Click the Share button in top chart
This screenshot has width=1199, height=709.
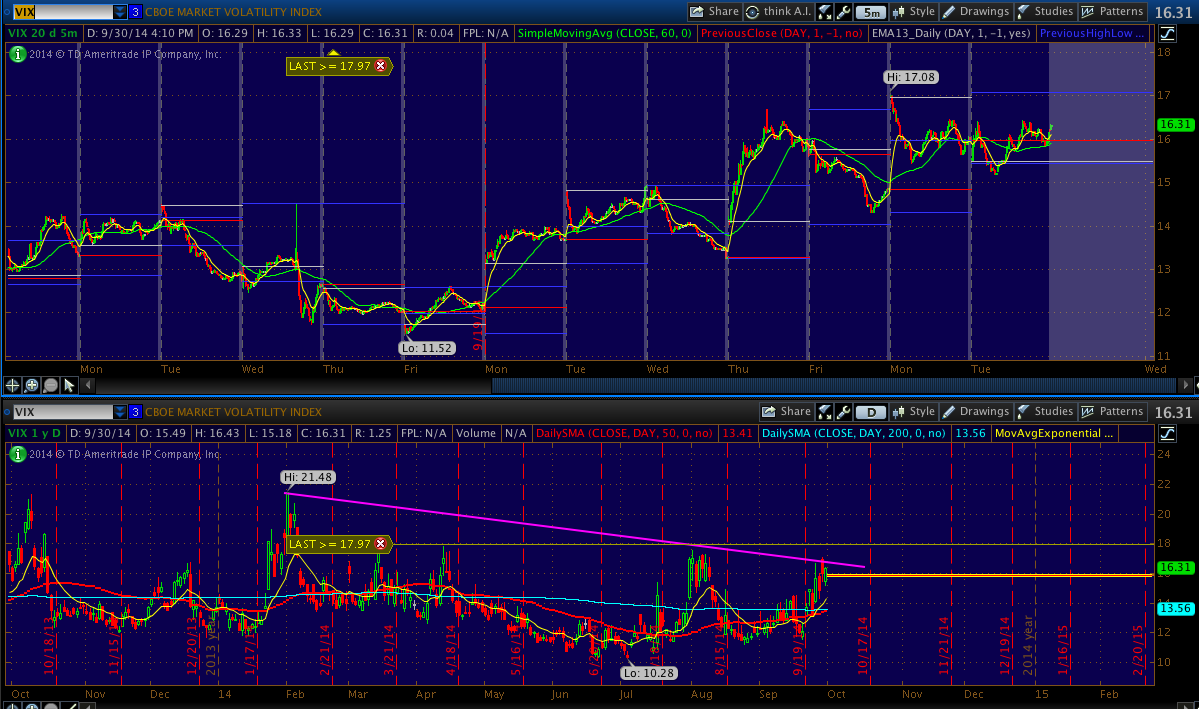coord(714,12)
